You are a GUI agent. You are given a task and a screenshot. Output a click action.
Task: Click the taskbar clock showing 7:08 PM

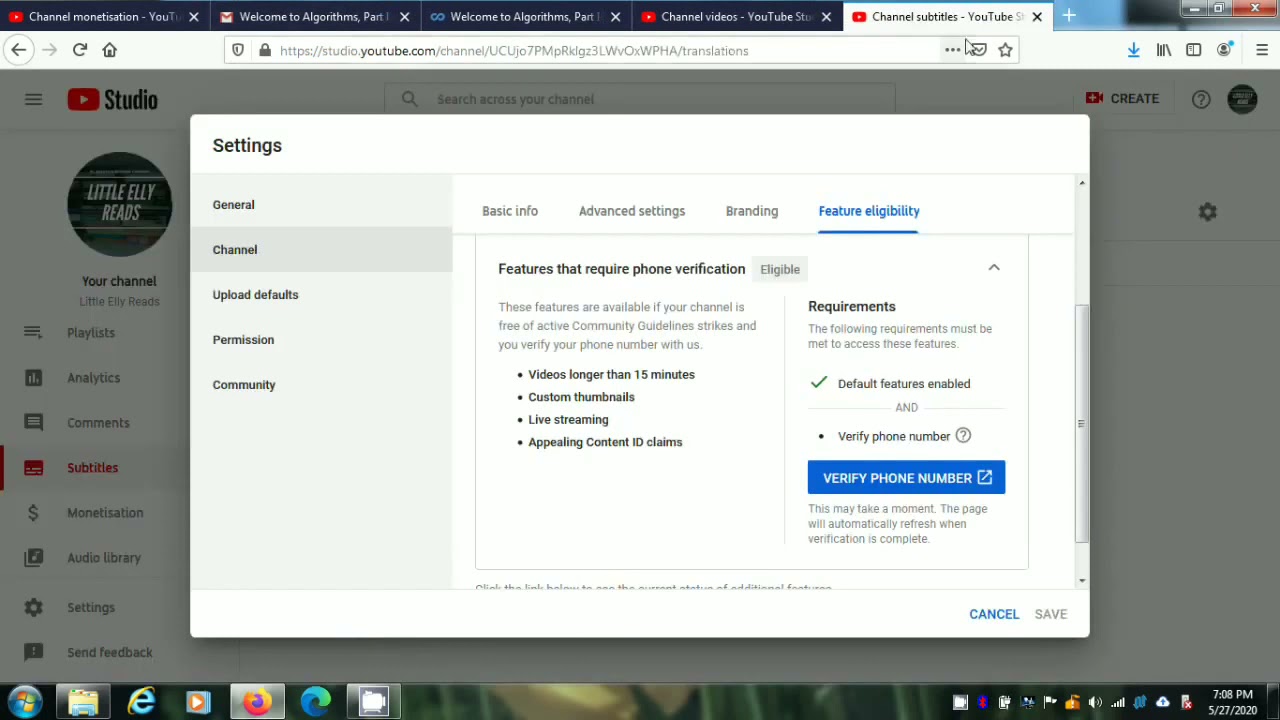coord(1232,702)
